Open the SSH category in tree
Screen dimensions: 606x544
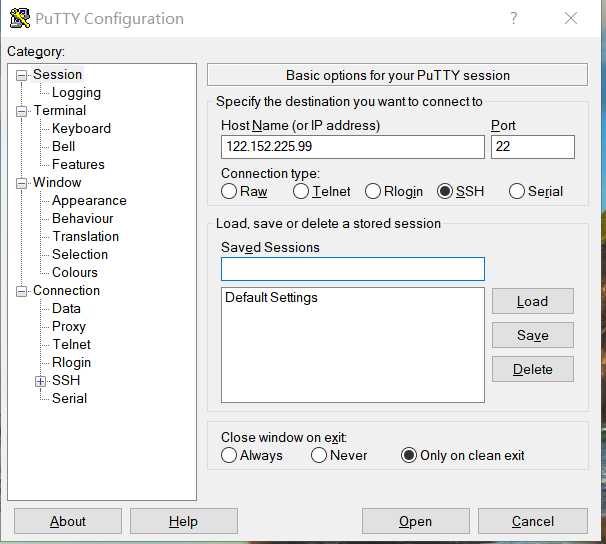[66, 380]
